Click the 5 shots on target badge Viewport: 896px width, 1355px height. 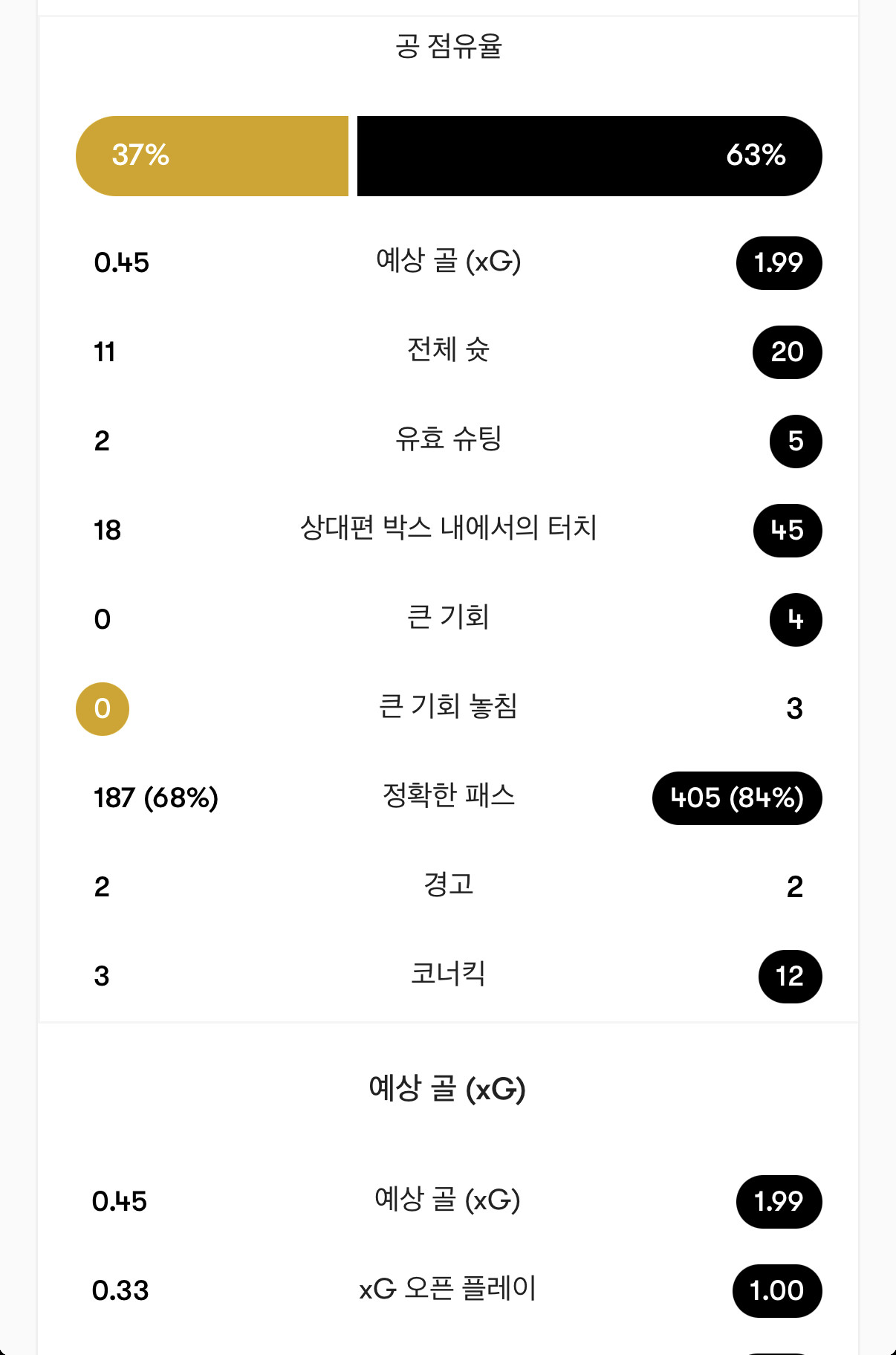click(796, 442)
